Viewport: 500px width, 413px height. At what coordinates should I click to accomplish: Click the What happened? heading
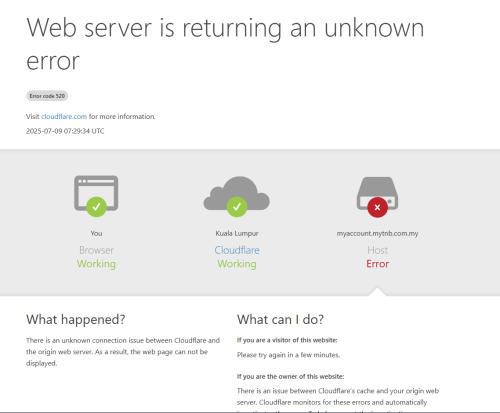pos(76,320)
